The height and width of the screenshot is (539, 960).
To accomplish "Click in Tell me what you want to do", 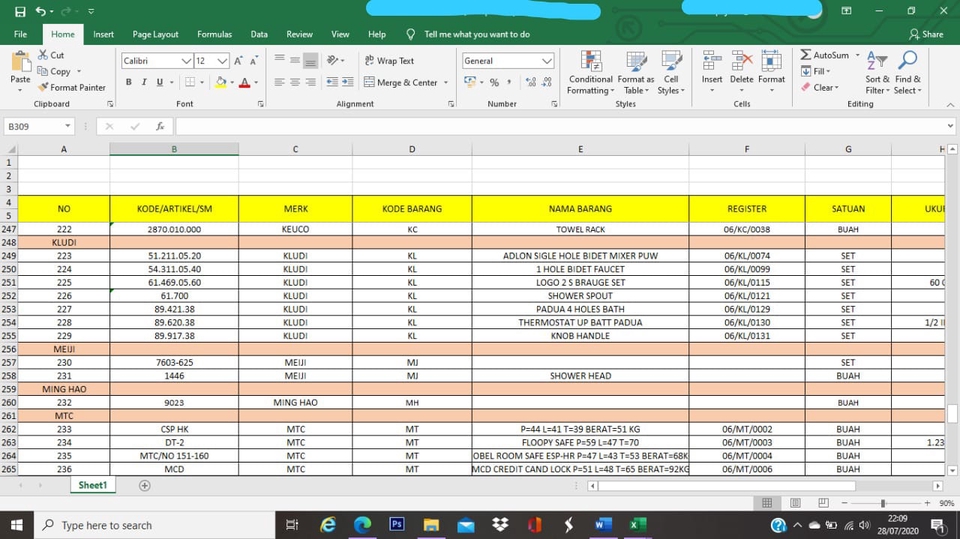I will point(477,34).
